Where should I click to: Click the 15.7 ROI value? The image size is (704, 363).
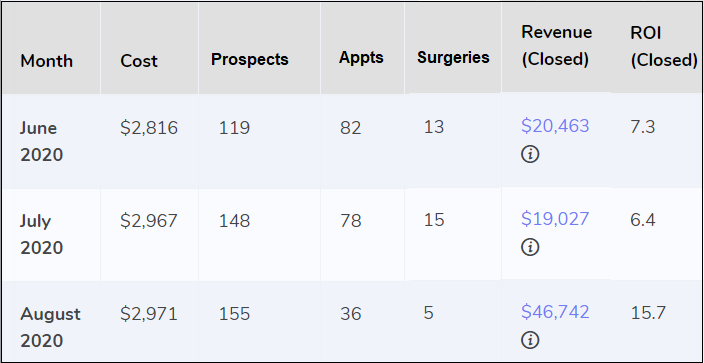[x=648, y=313]
